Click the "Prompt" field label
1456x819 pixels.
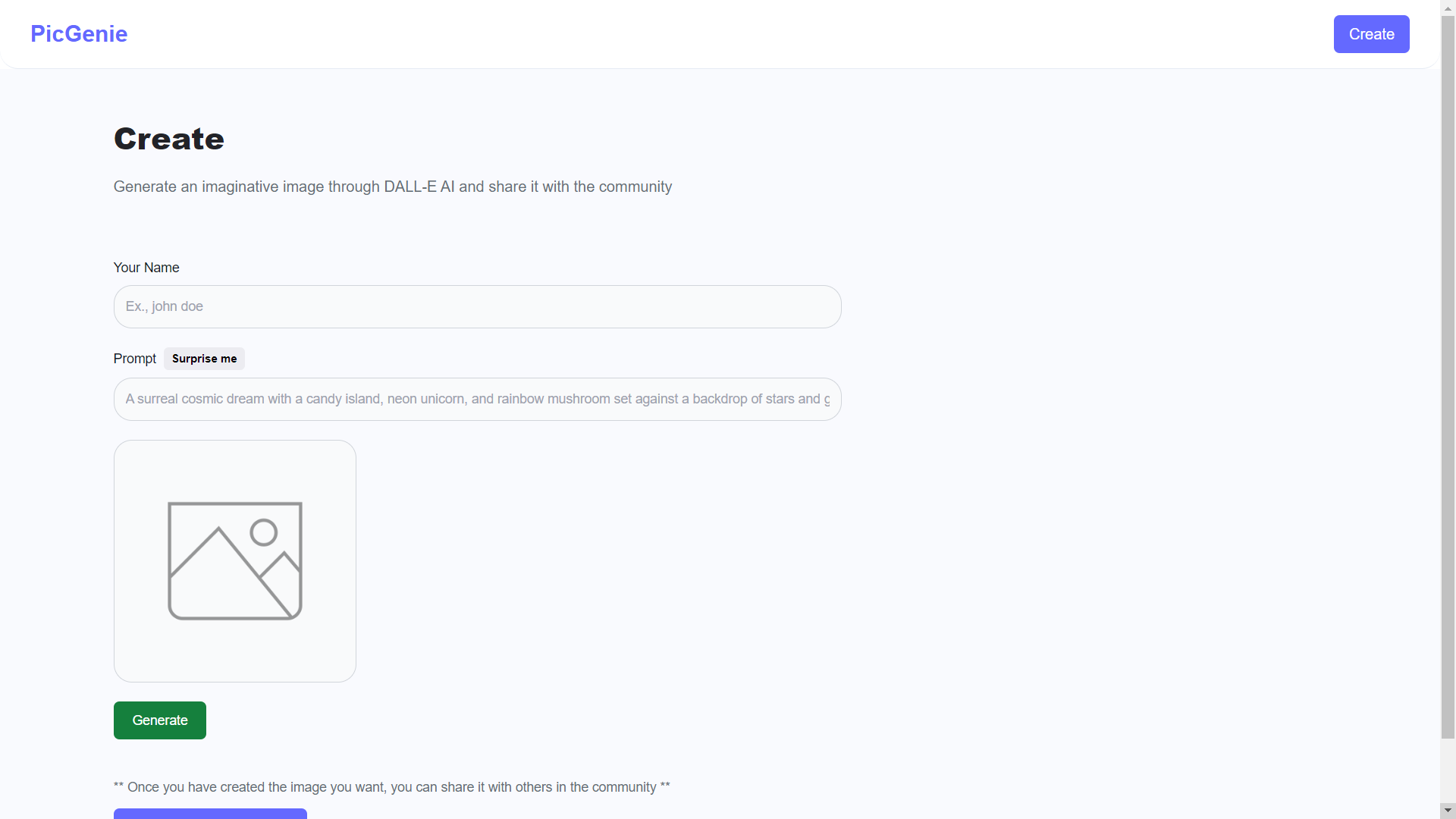click(x=135, y=359)
